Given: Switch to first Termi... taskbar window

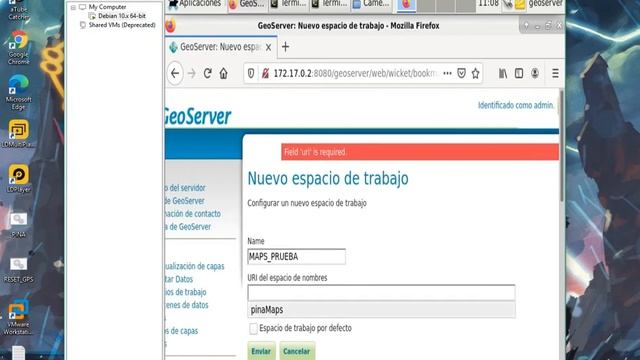Looking at the screenshot, I should (288, 4).
